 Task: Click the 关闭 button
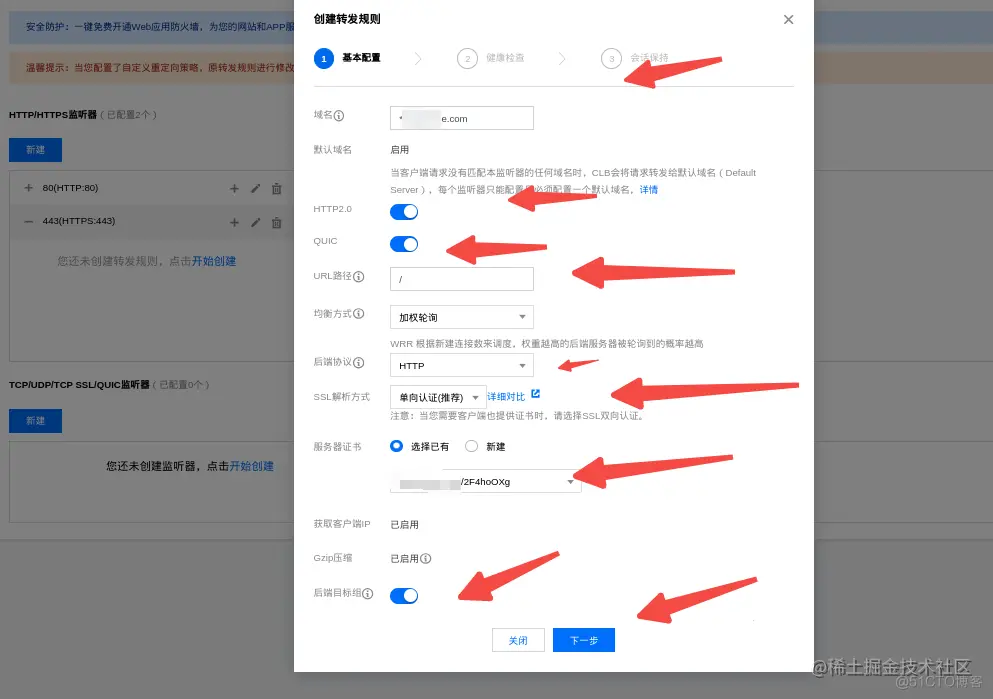point(518,640)
